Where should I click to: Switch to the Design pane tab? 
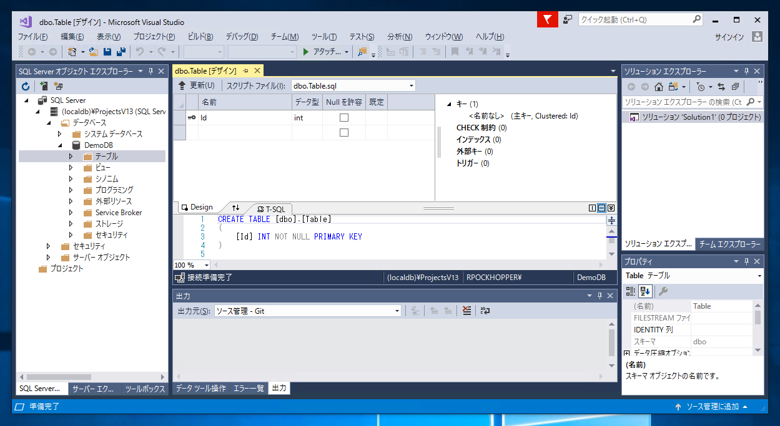coord(196,207)
